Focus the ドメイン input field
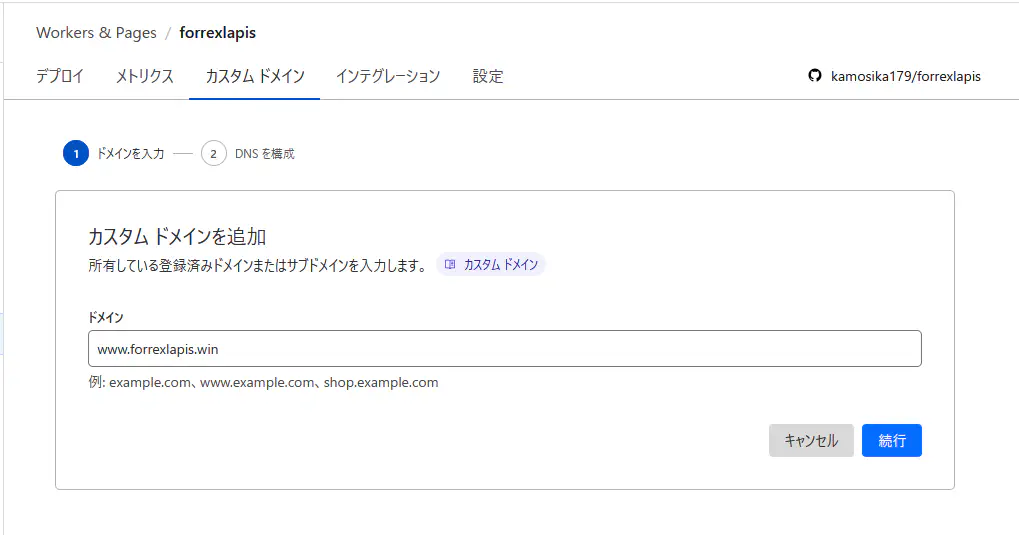1019x535 pixels. pyautogui.click(x=504, y=349)
